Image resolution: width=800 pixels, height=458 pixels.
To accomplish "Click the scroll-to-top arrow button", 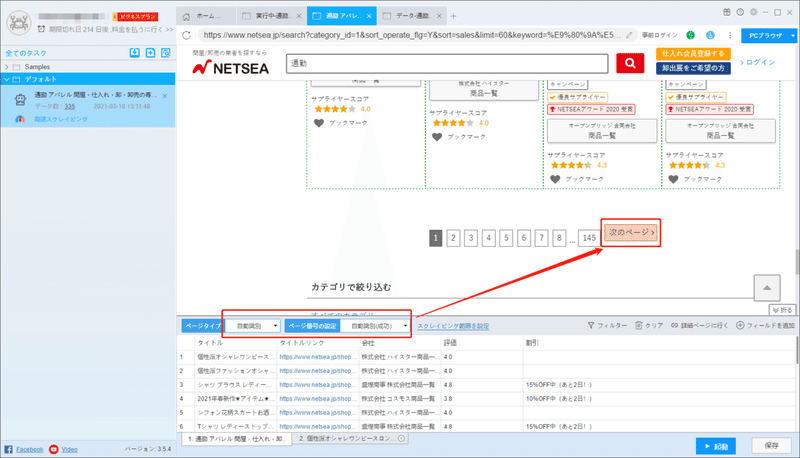I will 767,288.
